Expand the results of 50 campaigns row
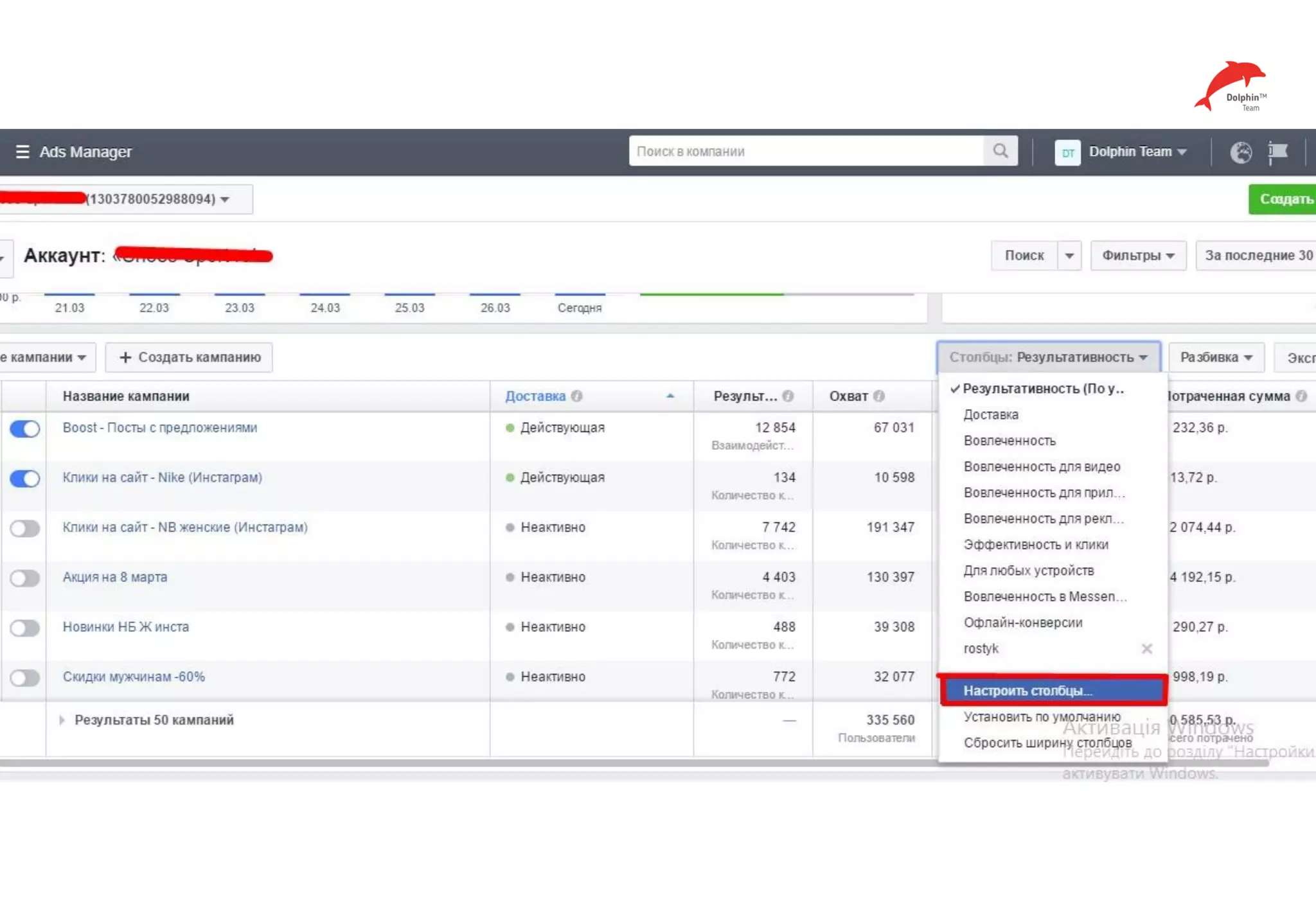The height and width of the screenshot is (911, 1316). coord(62,720)
